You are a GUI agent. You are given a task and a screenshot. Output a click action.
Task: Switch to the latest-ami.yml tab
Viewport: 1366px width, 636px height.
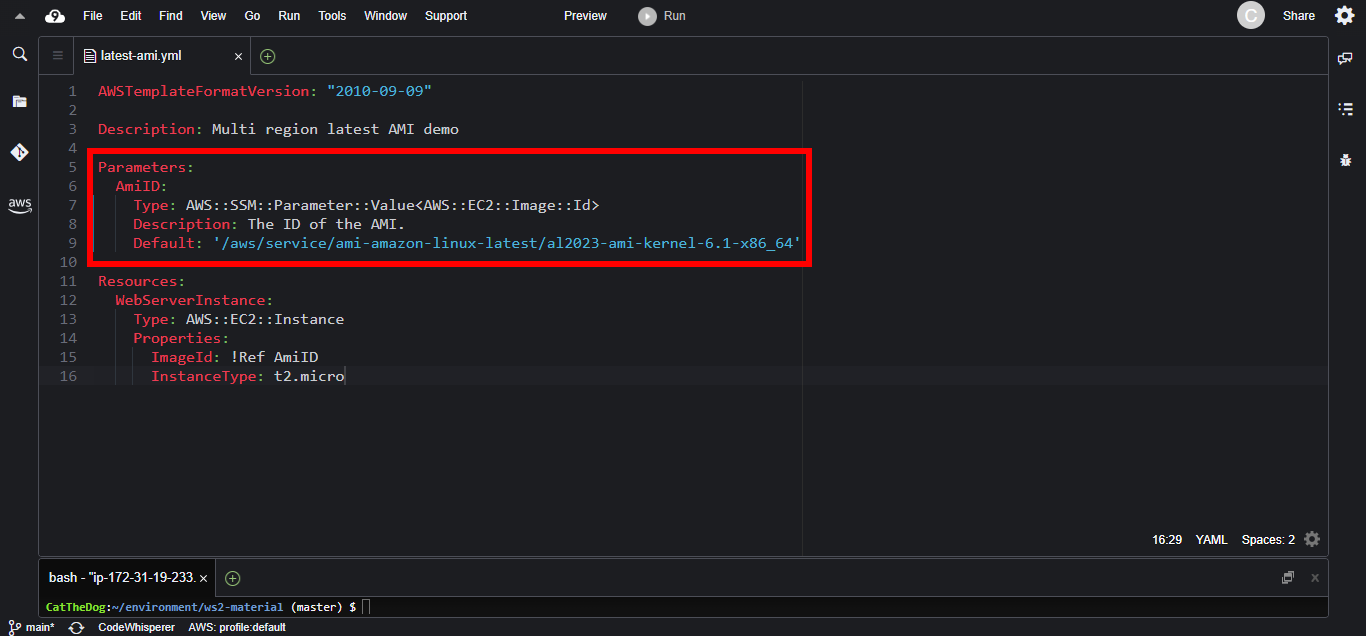point(141,56)
